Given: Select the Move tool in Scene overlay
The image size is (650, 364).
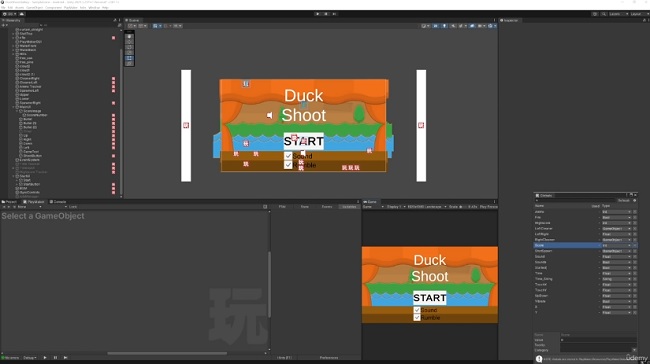Looking at the screenshot, I should click(x=129, y=42).
